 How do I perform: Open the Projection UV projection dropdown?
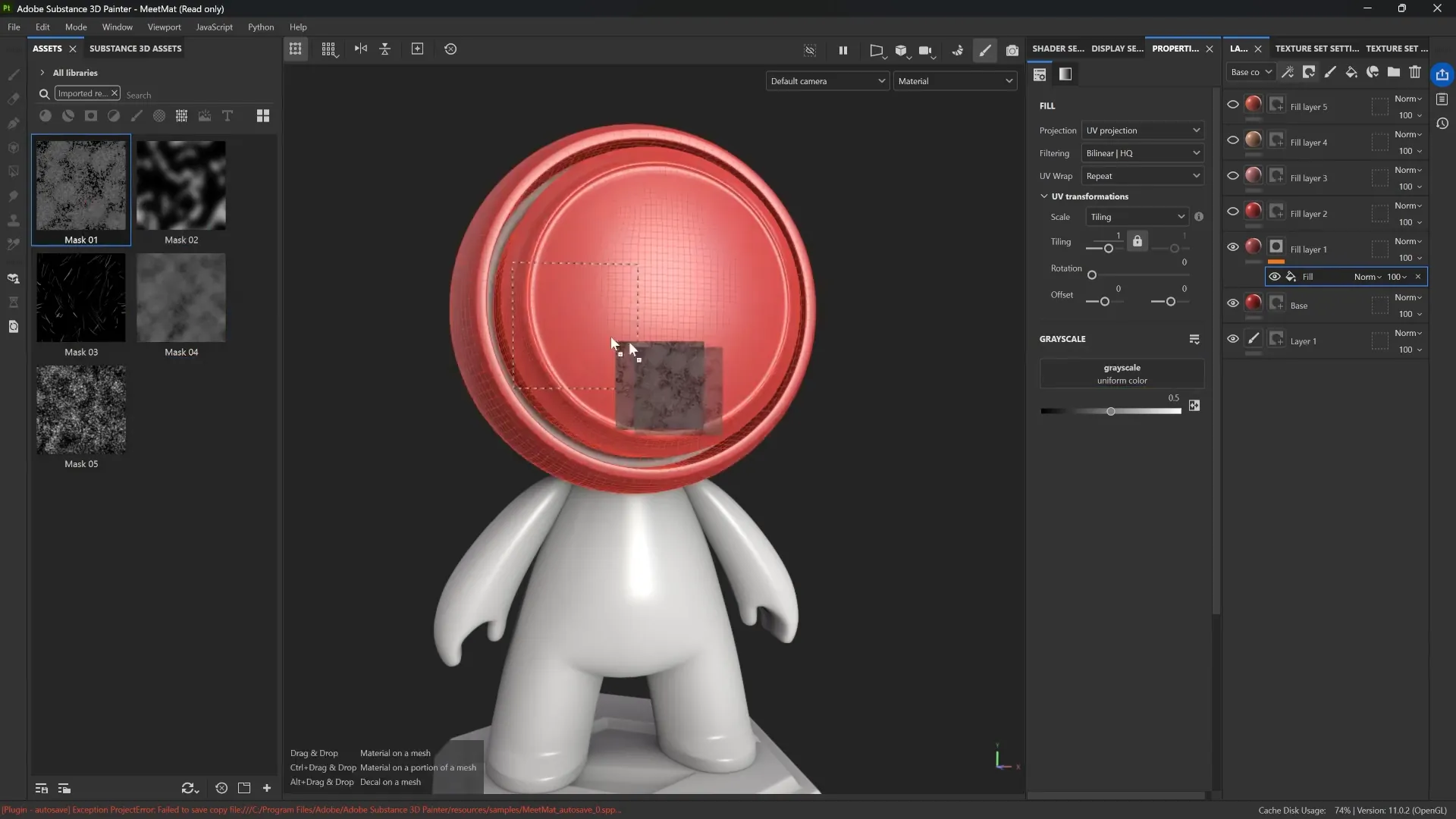click(1143, 130)
